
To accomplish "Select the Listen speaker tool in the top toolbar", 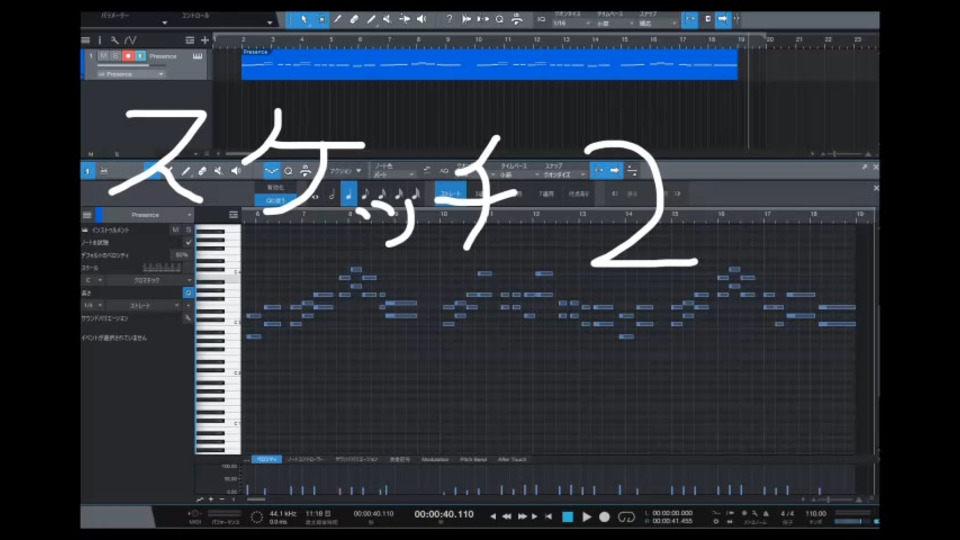I will (x=422, y=20).
